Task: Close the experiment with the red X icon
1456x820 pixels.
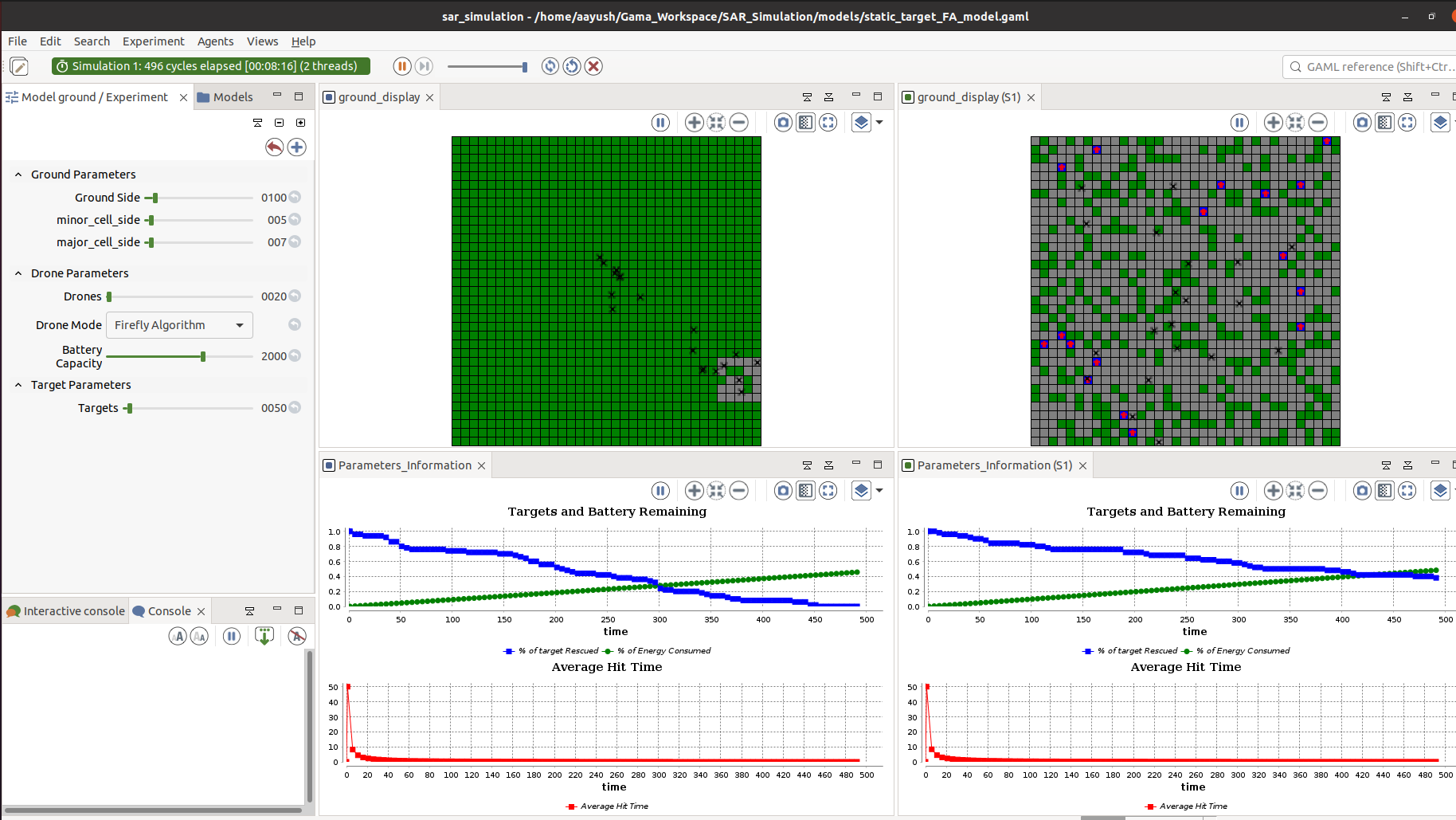Action: pos(593,66)
